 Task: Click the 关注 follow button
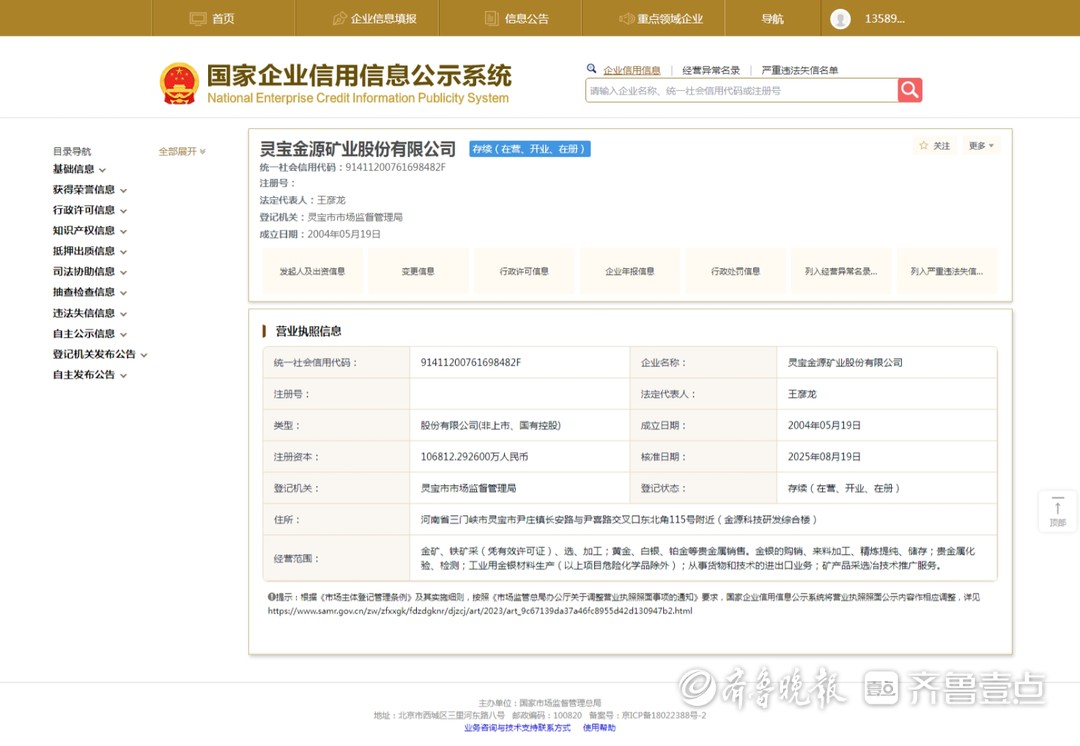(935, 146)
